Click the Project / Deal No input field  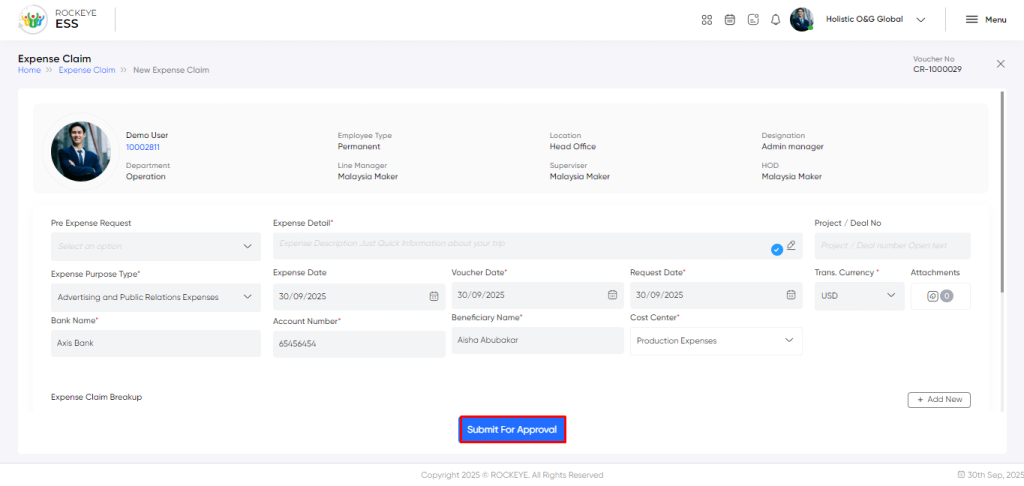(x=892, y=246)
